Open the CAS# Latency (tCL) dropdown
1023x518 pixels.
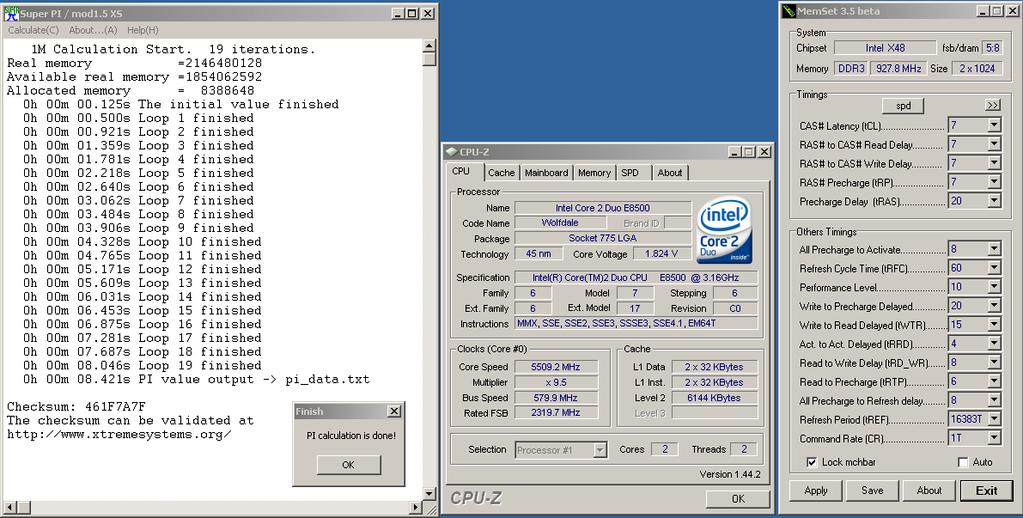(x=994, y=125)
